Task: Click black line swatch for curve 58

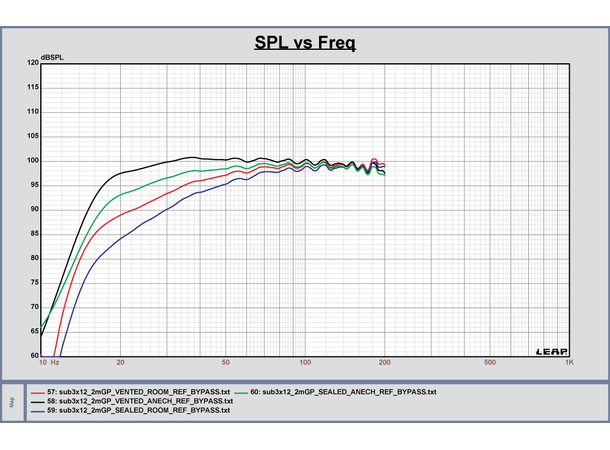Action: tap(38, 402)
